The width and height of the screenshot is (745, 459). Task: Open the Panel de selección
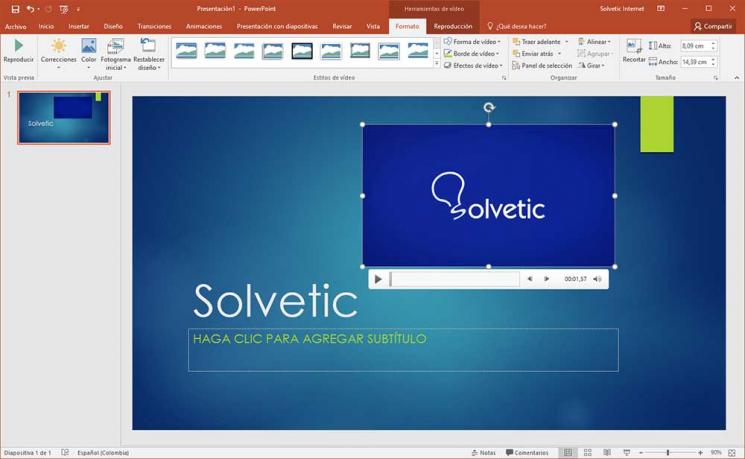[542, 66]
